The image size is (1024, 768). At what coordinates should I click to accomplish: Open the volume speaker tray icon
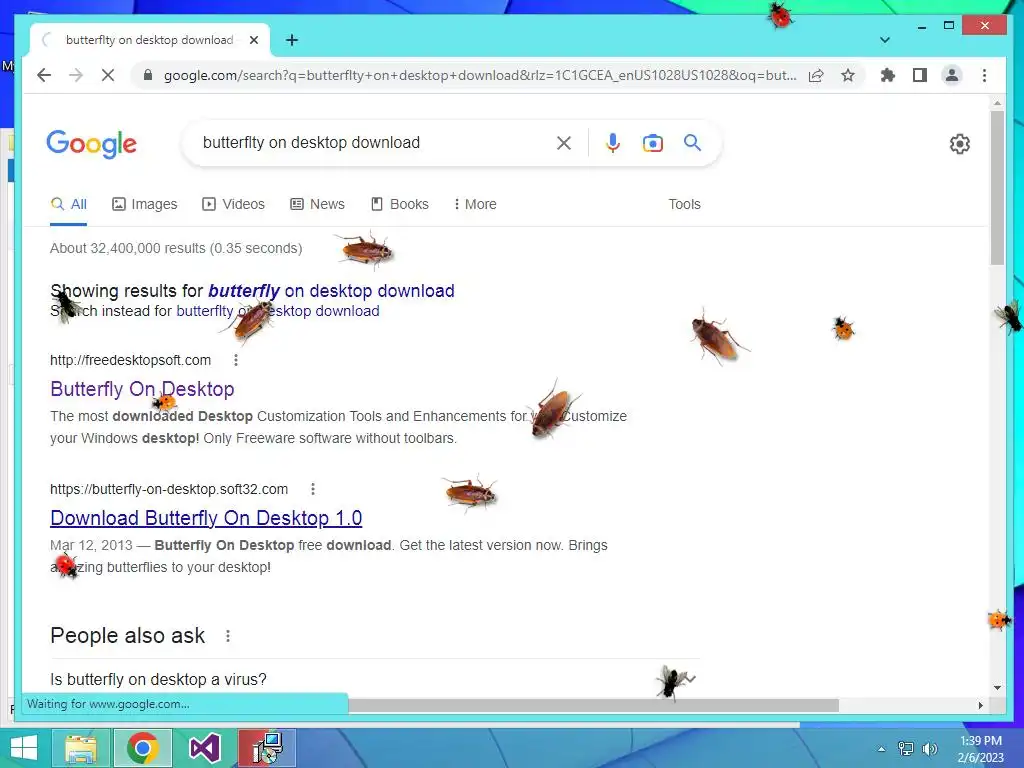click(x=929, y=749)
